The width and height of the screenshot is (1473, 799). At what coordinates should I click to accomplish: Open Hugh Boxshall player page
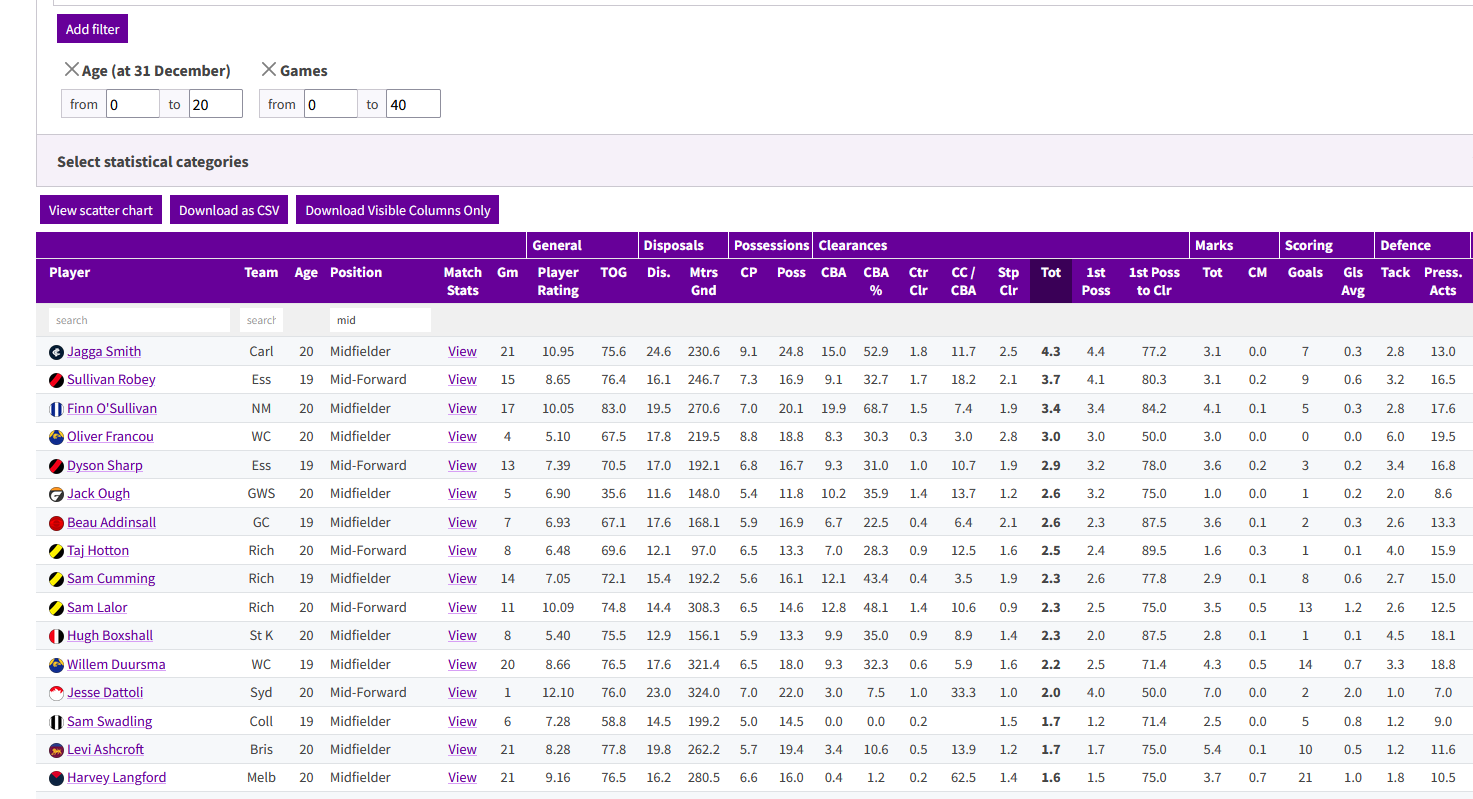110,636
